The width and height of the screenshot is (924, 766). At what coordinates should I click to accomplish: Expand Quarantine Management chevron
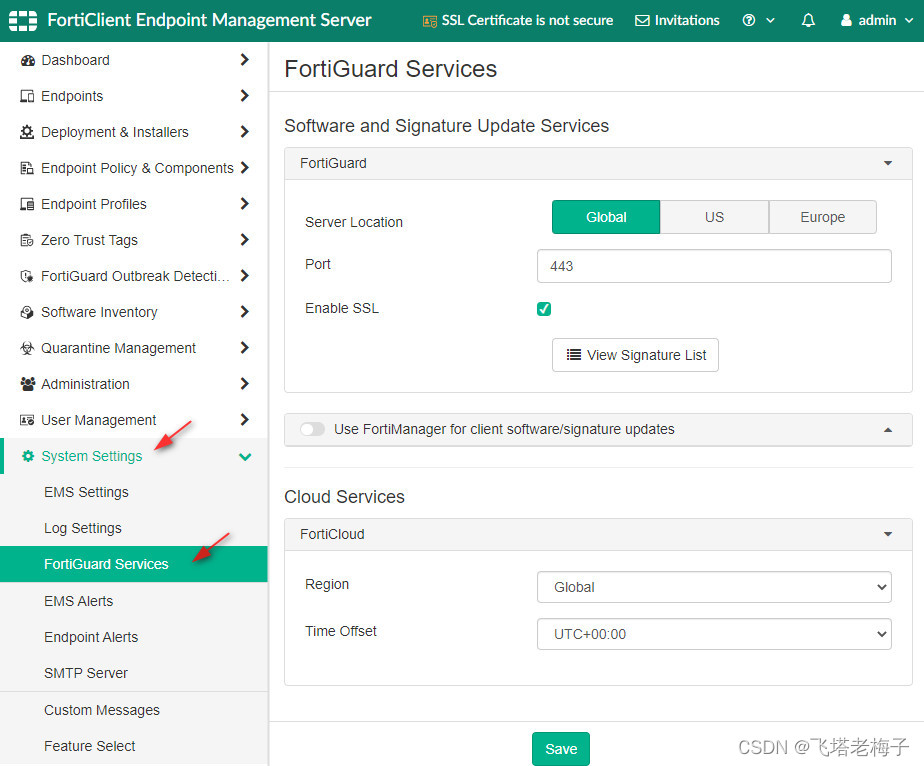pyautogui.click(x=245, y=347)
